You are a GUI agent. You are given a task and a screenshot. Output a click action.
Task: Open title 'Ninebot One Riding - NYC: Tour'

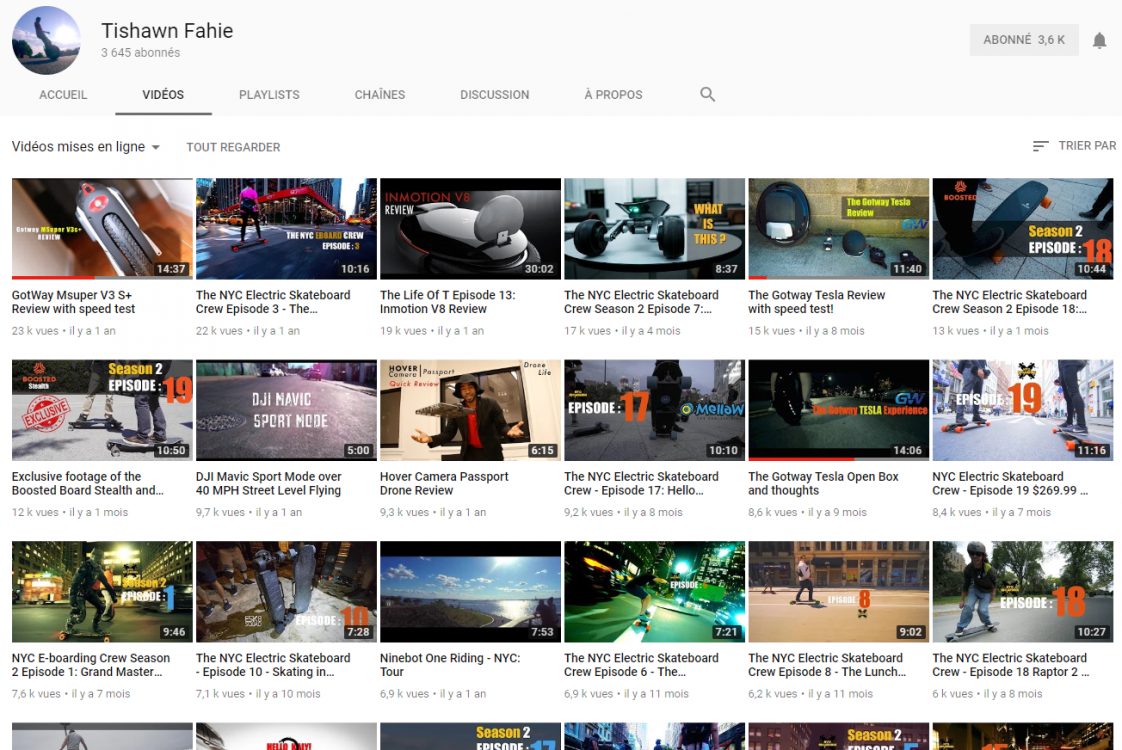point(450,665)
